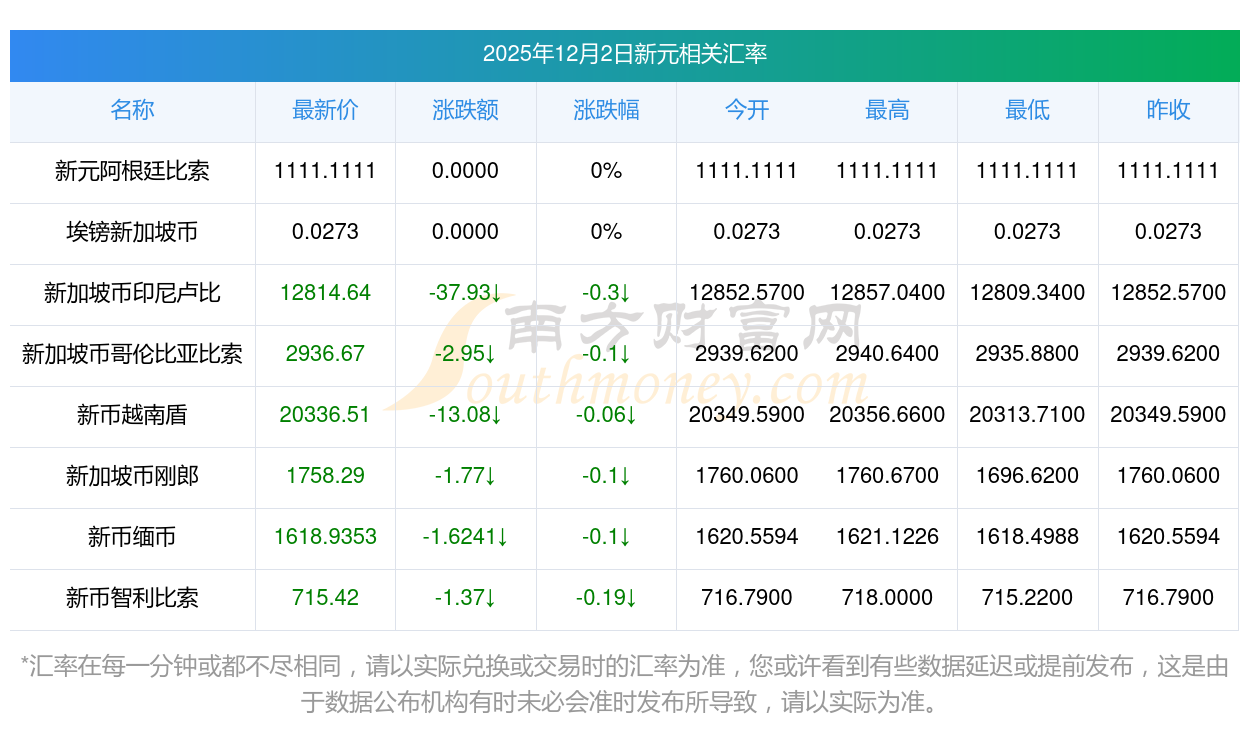This screenshot has height=733, width=1250.
Task: Select the high value 1760.6700
Action: 887,476
